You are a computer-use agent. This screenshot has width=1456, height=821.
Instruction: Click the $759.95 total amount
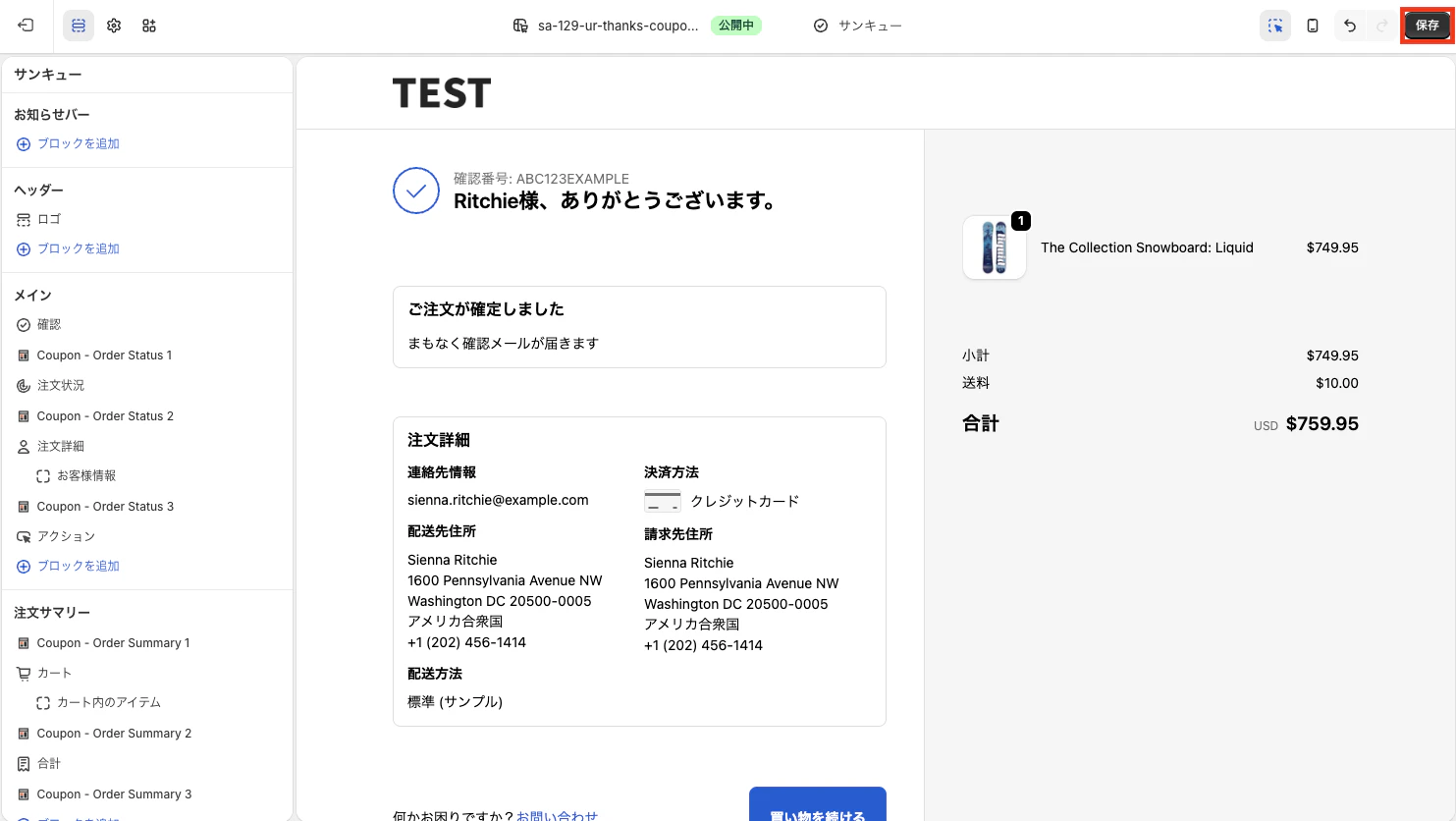click(x=1322, y=423)
